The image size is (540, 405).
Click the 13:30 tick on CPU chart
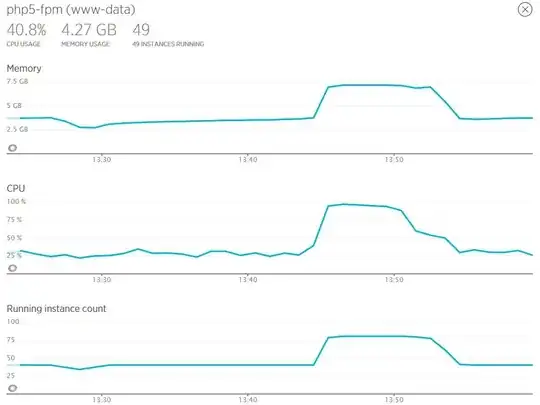tap(102, 280)
